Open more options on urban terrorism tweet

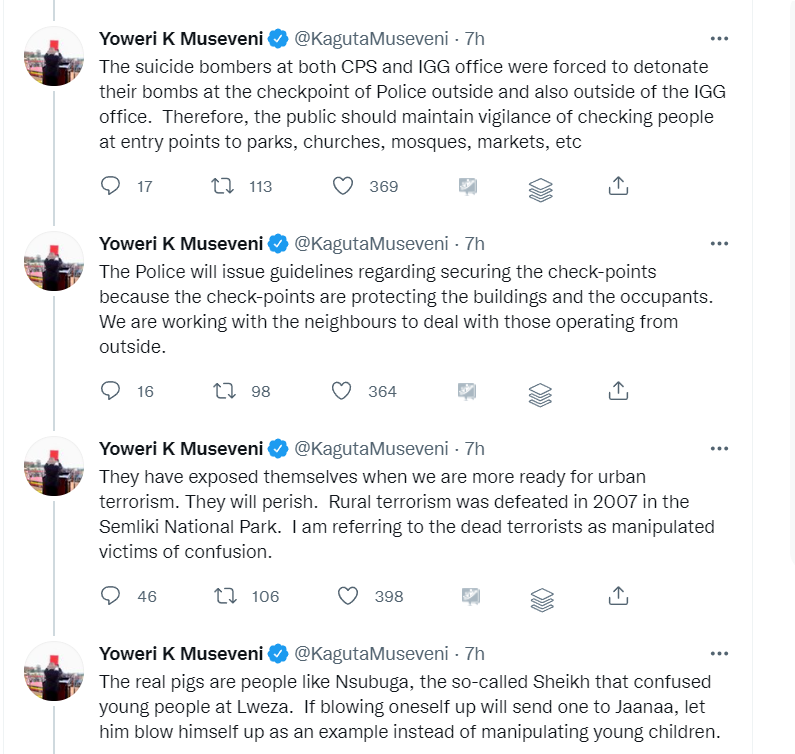(x=718, y=449)
